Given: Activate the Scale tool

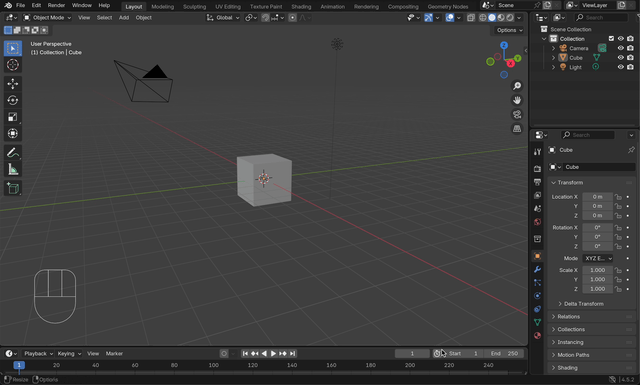Looking at the screenshot, I should pyautogui.click(x=13, y=117).
